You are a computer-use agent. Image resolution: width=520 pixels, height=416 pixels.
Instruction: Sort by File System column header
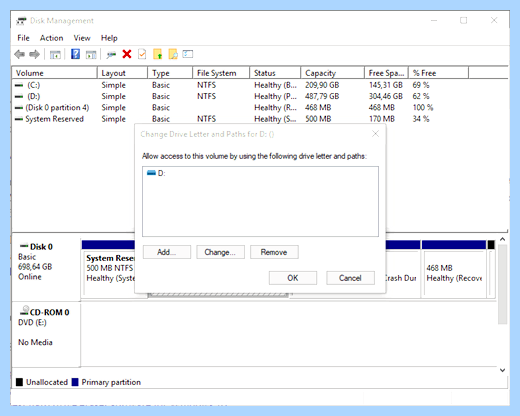[221, 73]
